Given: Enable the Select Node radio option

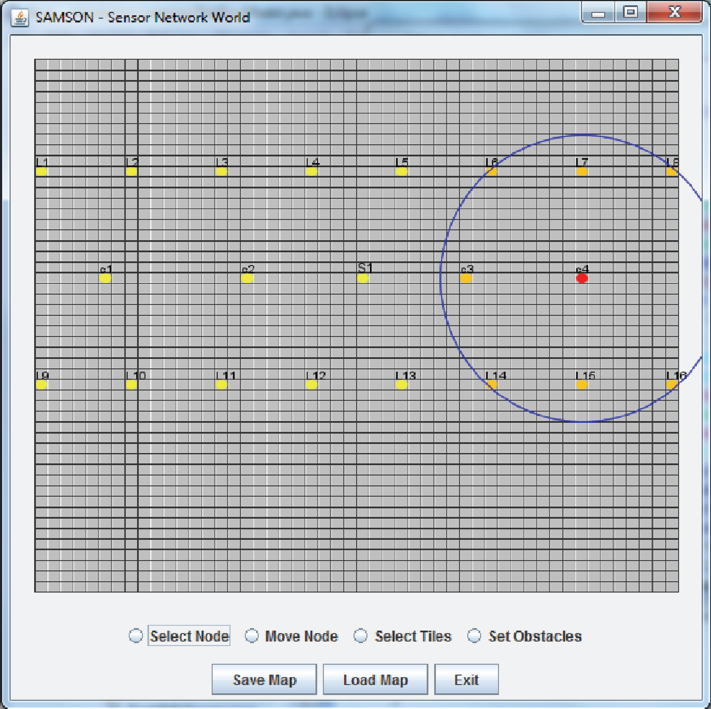Looking at the screenshot, I should [x=136, y=636].
